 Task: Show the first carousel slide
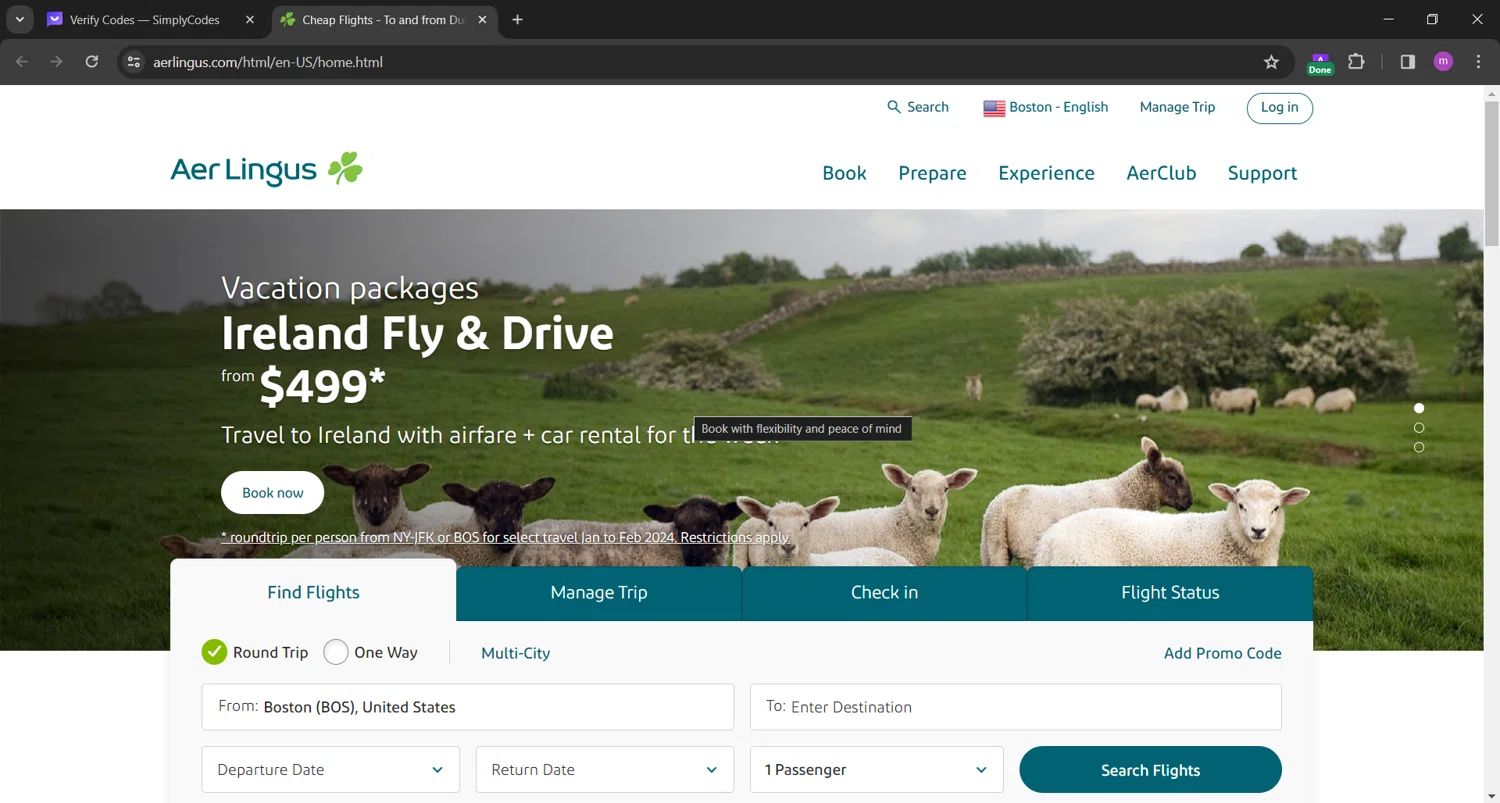pyautogui.click(x=1419, y=408)
